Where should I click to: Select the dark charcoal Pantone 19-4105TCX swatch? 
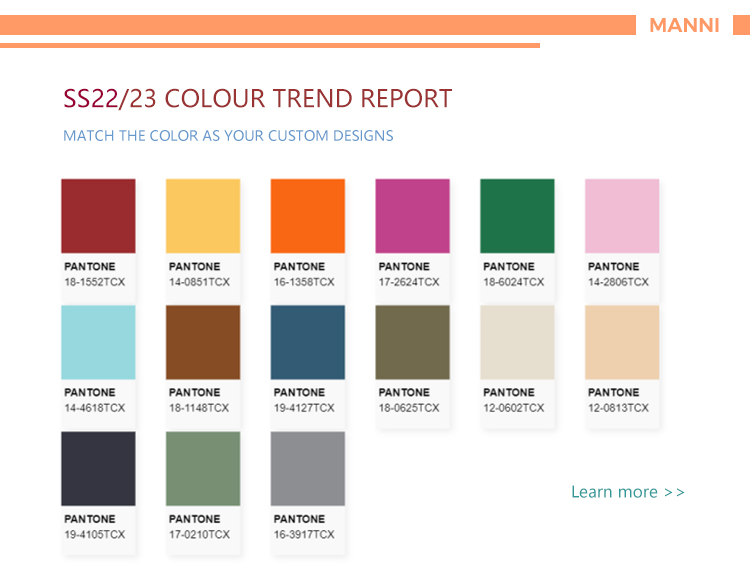click(x=98, y=468)
